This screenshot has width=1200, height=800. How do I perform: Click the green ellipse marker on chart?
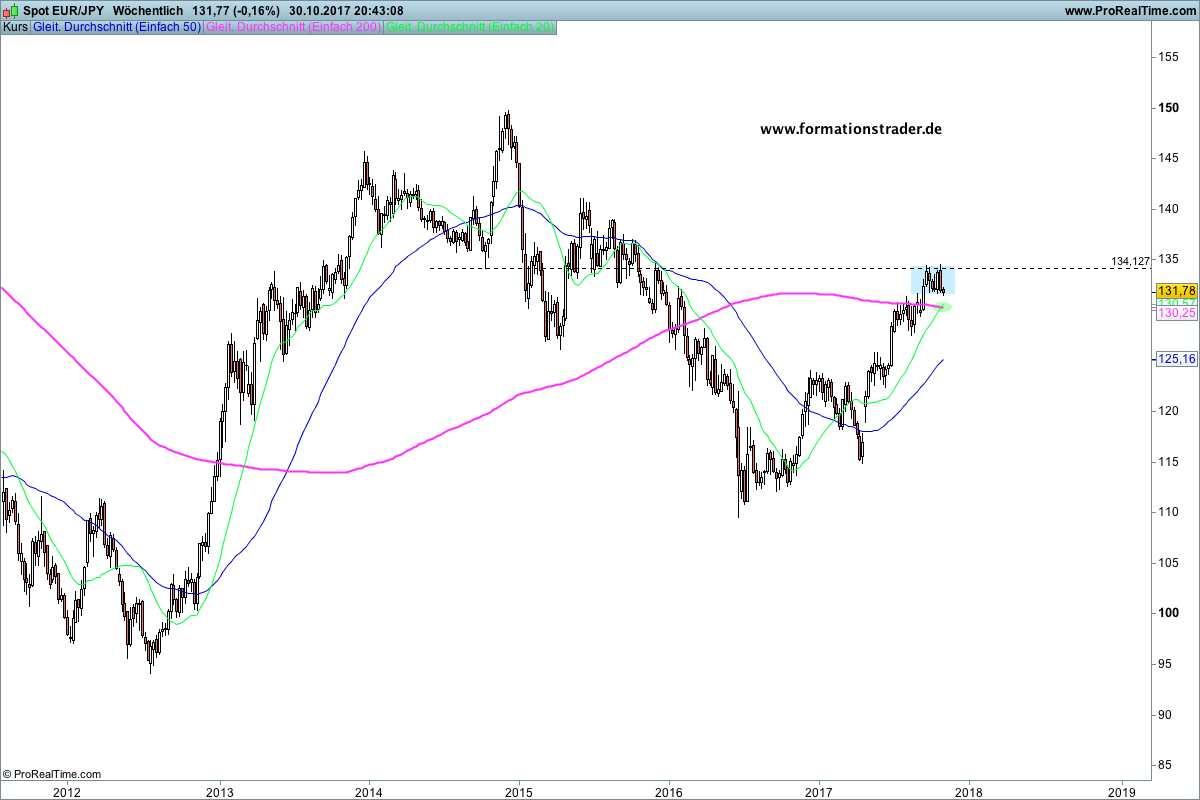click(941, 306)
